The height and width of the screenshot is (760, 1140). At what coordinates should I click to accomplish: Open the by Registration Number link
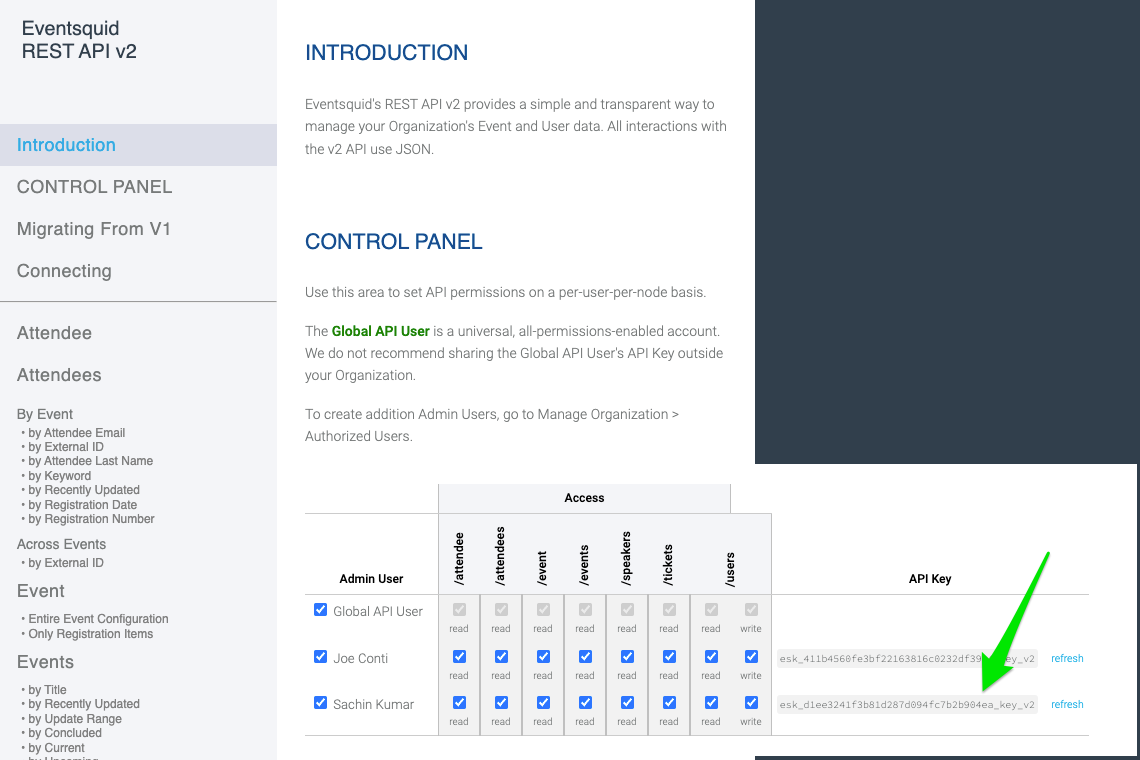click(x=91, y=519)
